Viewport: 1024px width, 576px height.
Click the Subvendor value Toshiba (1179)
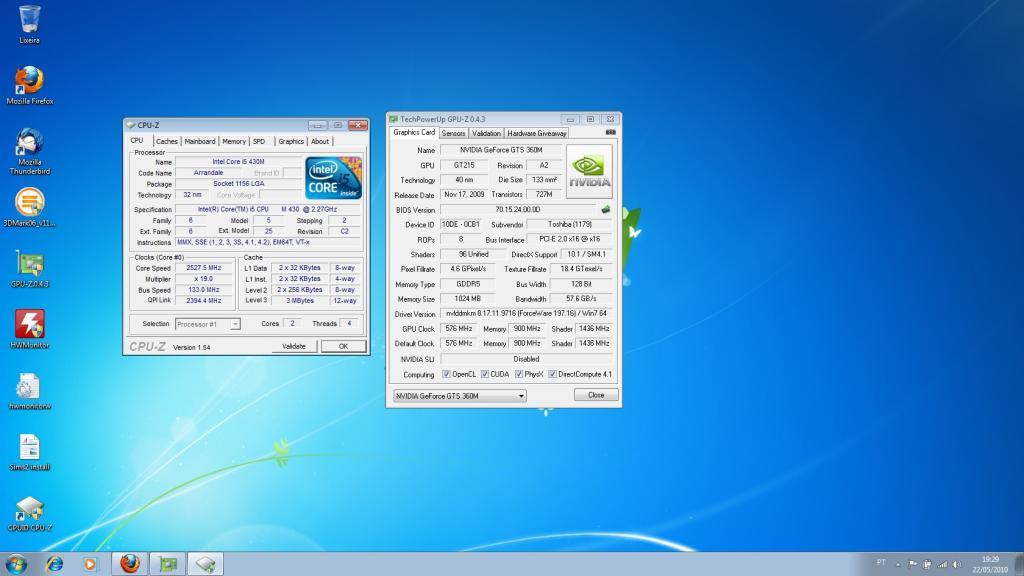click(570, 224)
